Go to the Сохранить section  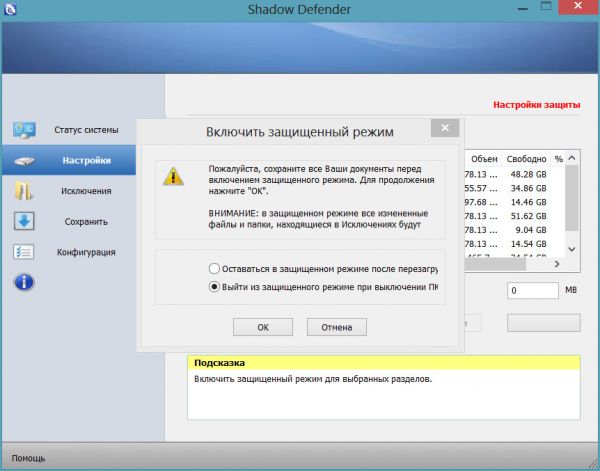(x=86, y=222)
